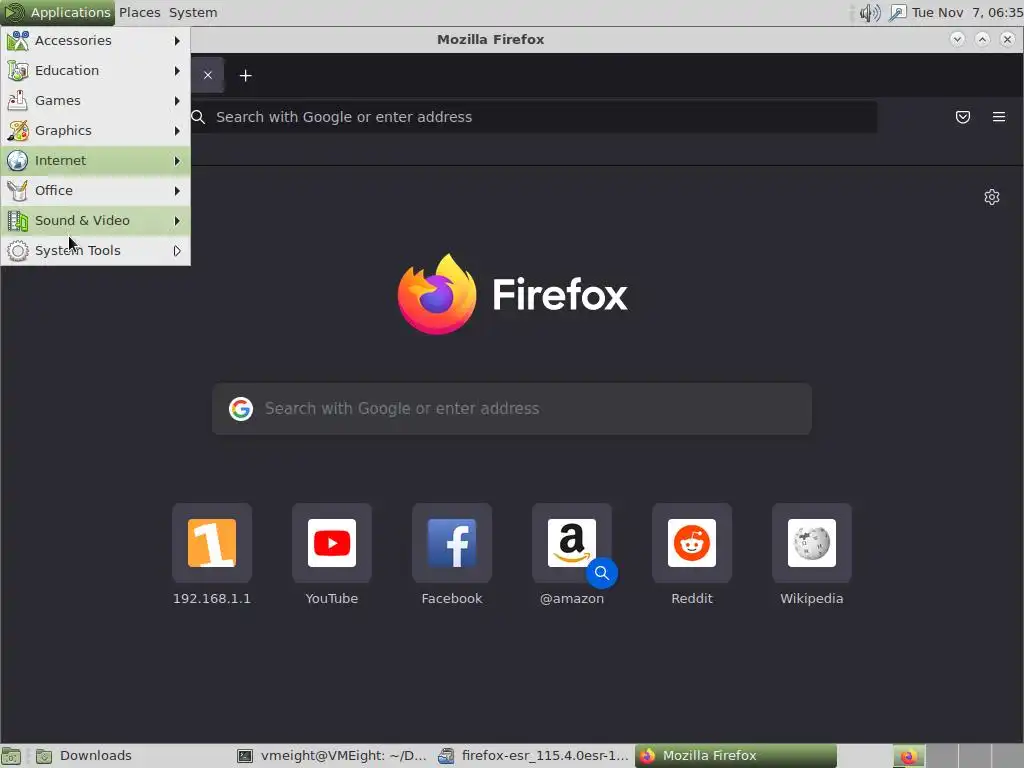Switch to vmeight@VMEight terminal taskbar window

[x=332, y=756]
